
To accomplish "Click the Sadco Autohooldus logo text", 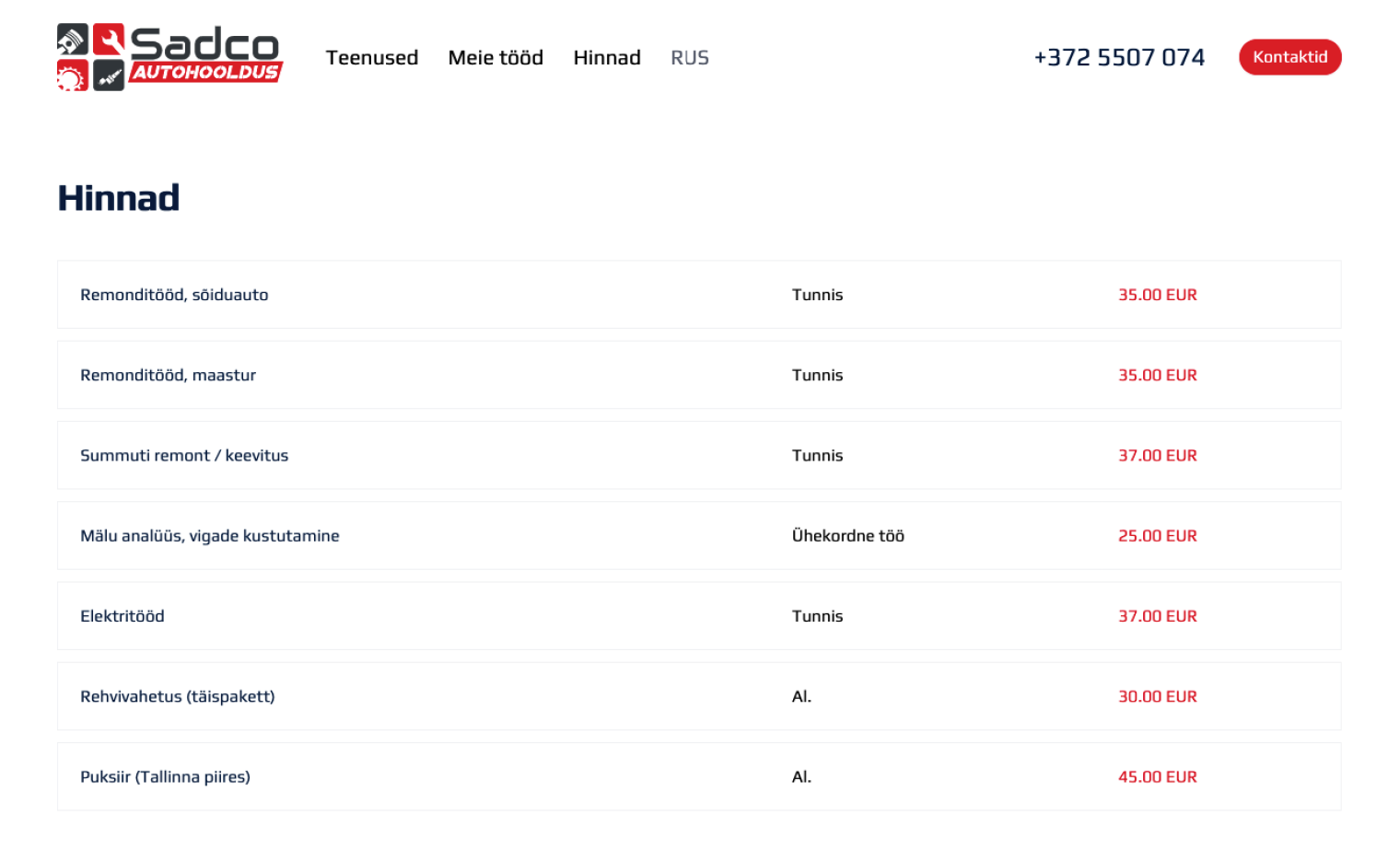I will [x=205, y=54].
